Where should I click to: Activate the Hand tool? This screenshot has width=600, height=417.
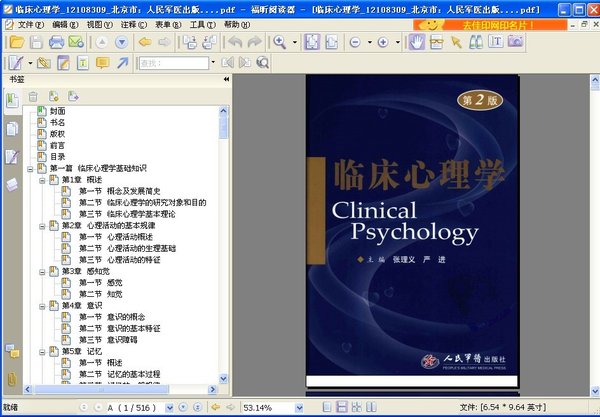(x=416, y=42)
